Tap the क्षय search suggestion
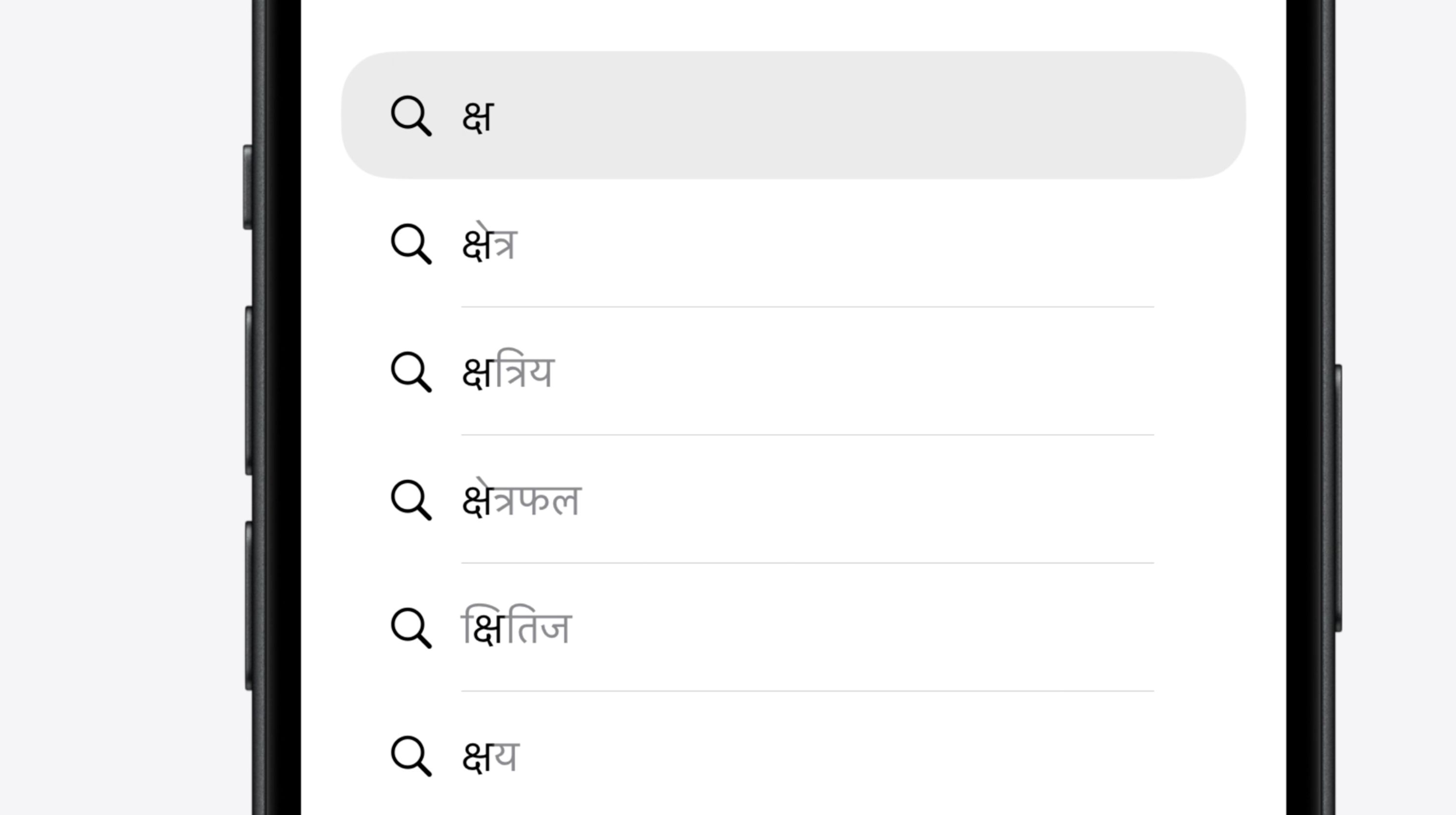 pyautogui.click(x=490, y=757)
